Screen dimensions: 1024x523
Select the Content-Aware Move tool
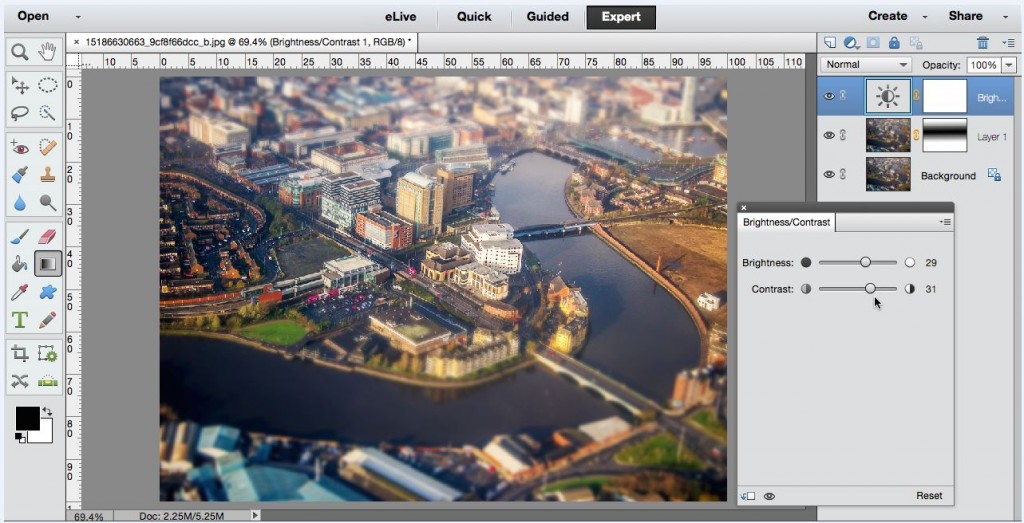coord(20,381)
